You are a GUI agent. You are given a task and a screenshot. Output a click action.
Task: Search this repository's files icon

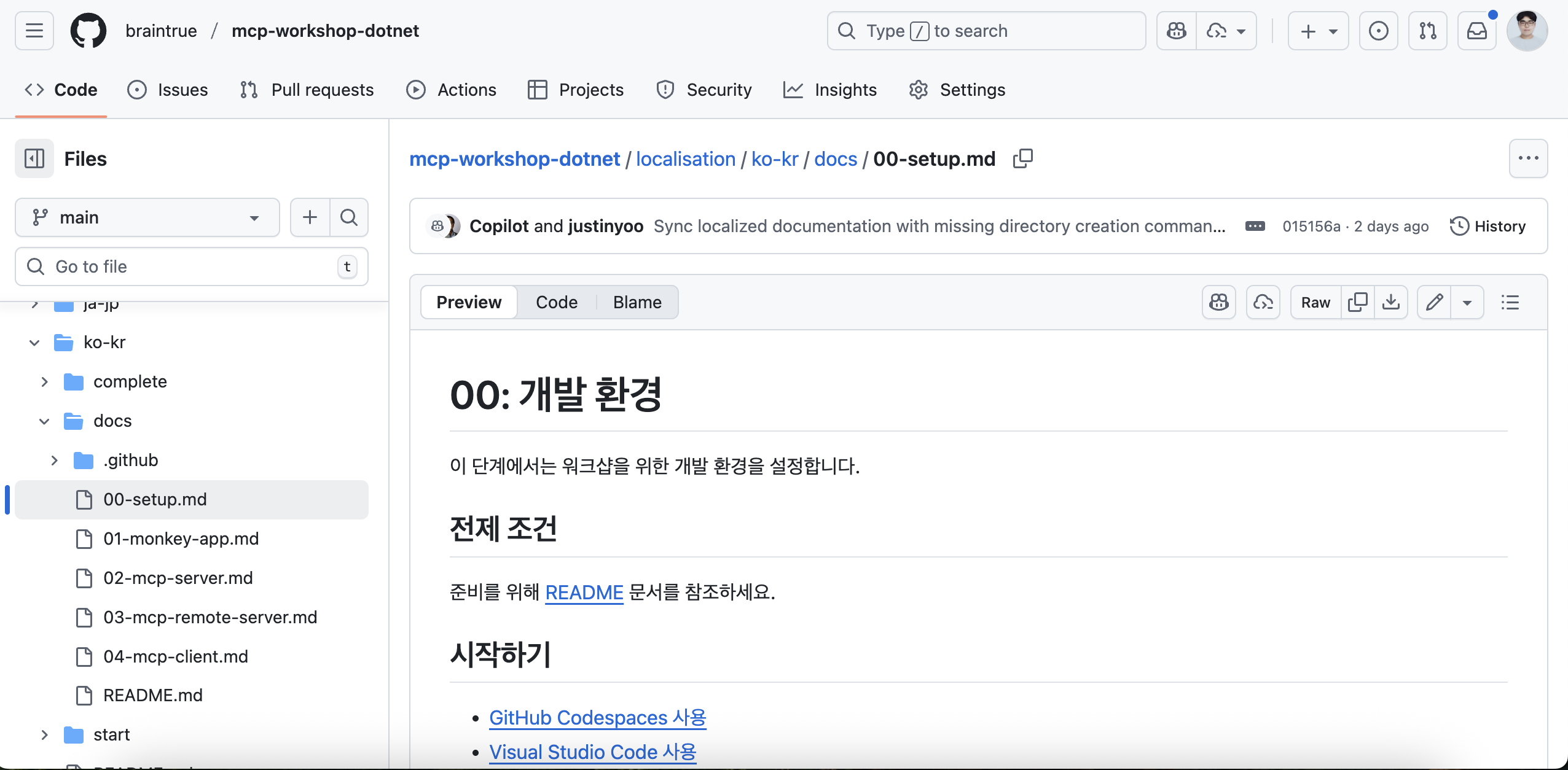click(349, 217)
